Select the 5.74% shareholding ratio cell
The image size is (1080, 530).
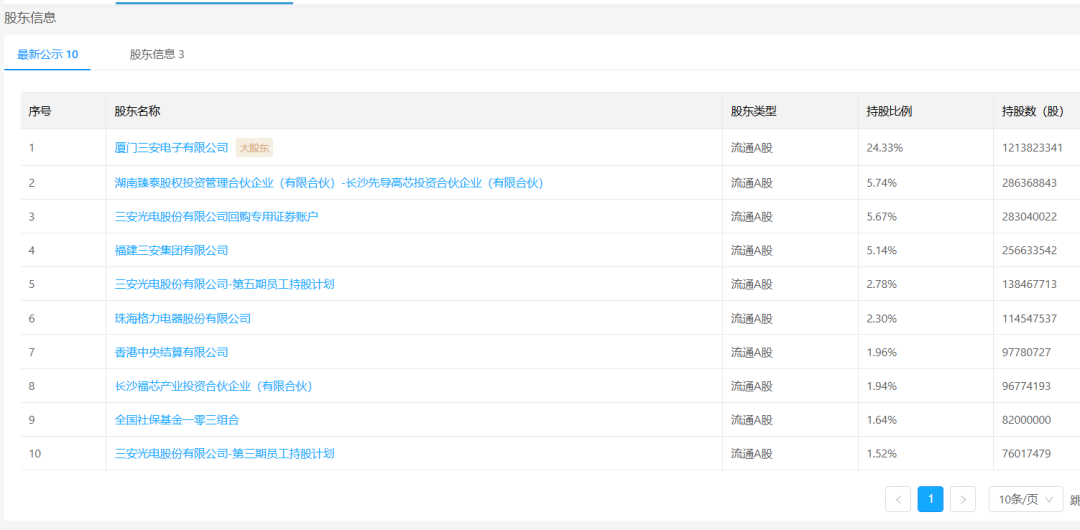pyautogui.click(x=882, y=183)
